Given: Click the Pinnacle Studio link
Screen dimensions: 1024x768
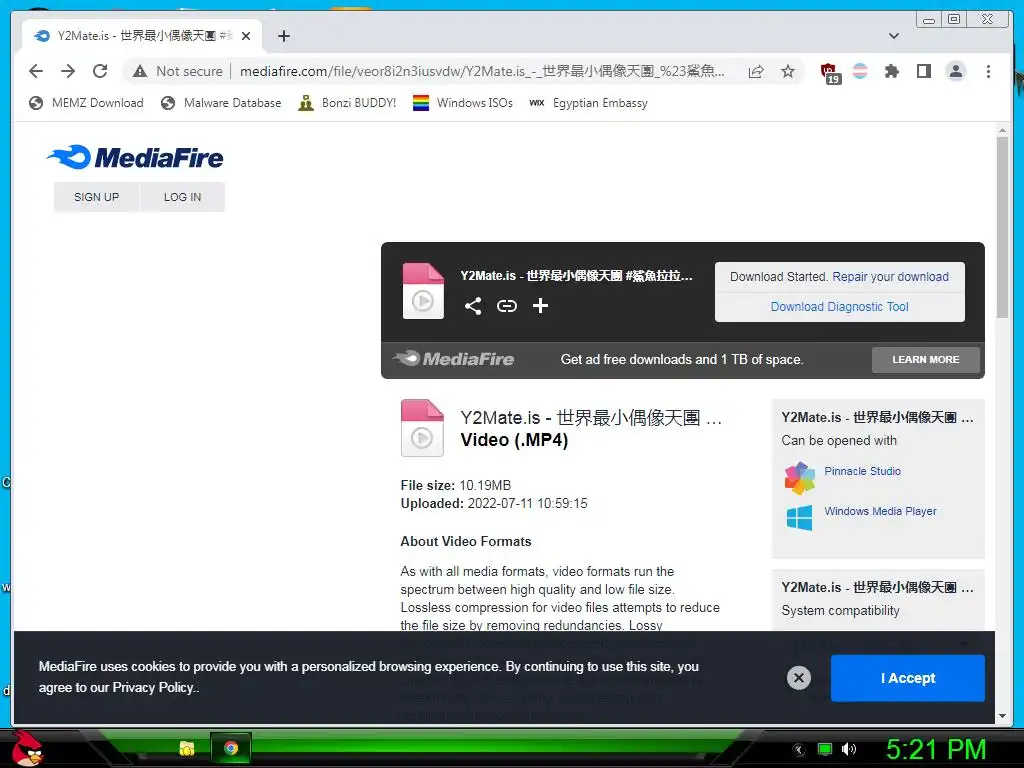Looking at the screenshot, I should pos(862,471).
